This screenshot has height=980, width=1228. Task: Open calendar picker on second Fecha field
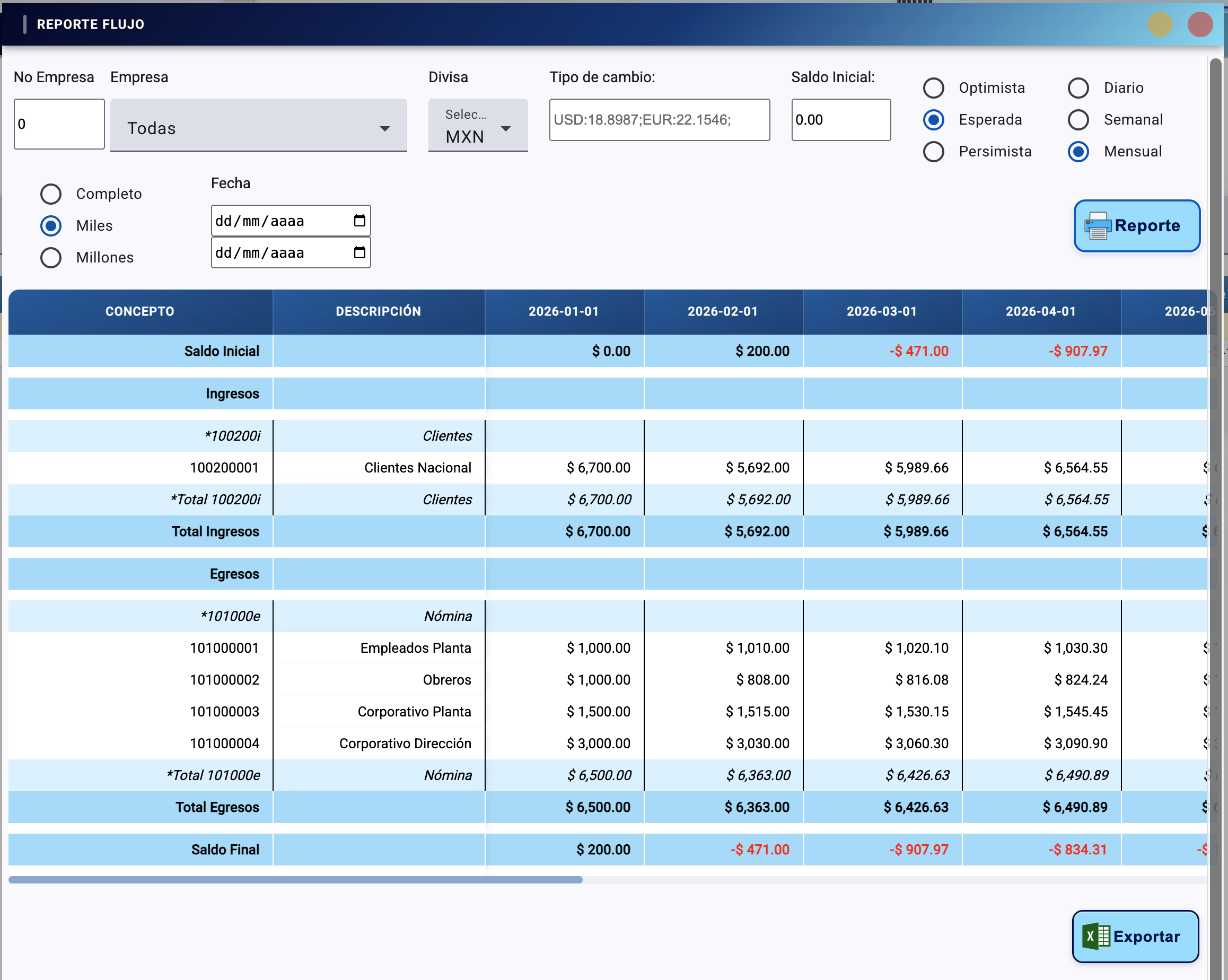click(x=359, y=252)
